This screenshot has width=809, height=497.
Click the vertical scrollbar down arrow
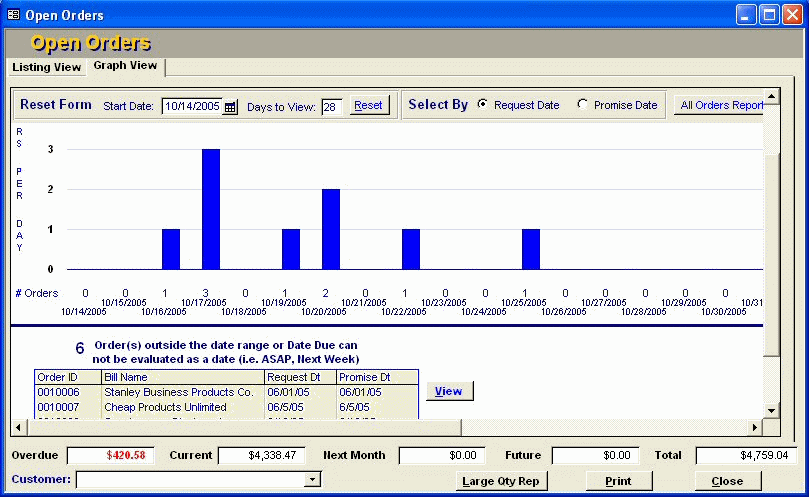click(770, 410)
